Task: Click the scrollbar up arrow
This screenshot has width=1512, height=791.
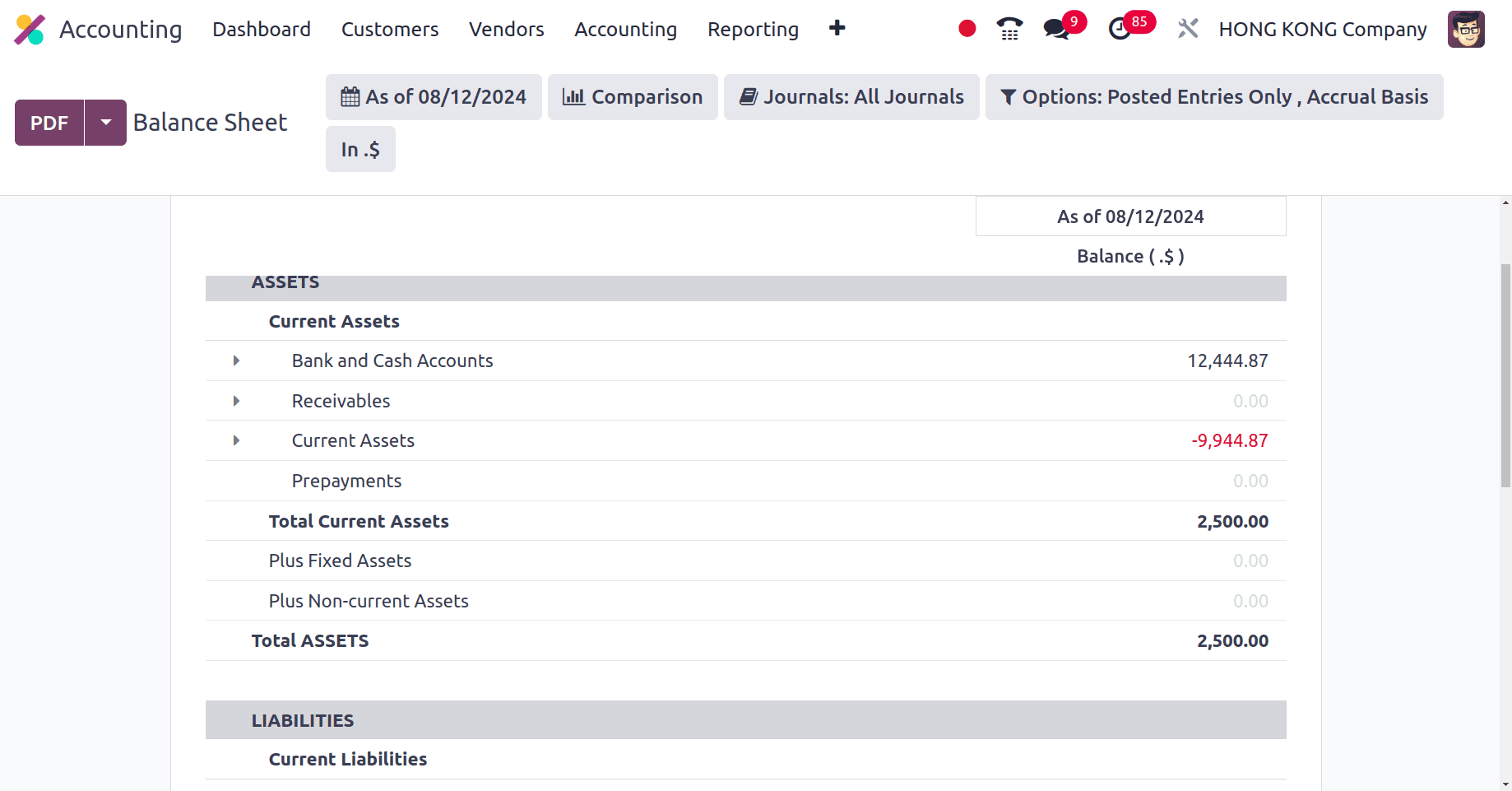Action: tap(1505, 202)
